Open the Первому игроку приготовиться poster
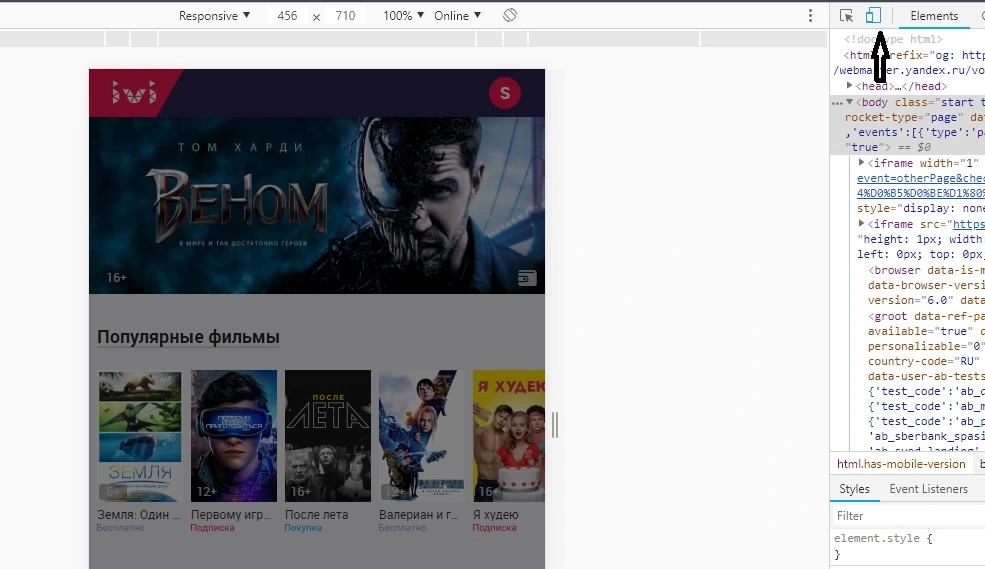The width and height of the screenshot is (985, 569). pyautogui.click(x=234, y=436)
